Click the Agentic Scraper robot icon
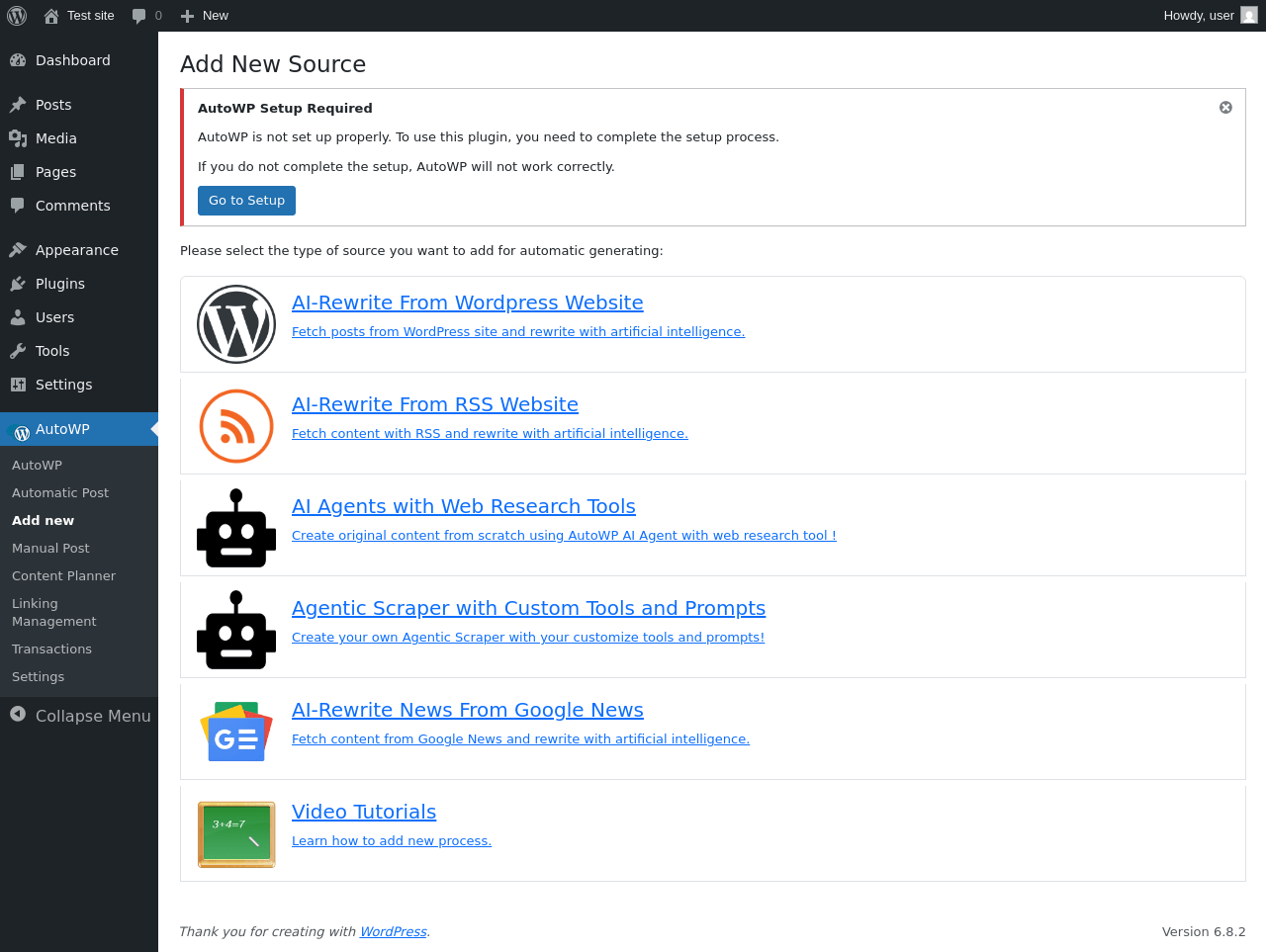This screenshot has width=1266, height=952. pyautogui.click(x=236, y=630)
